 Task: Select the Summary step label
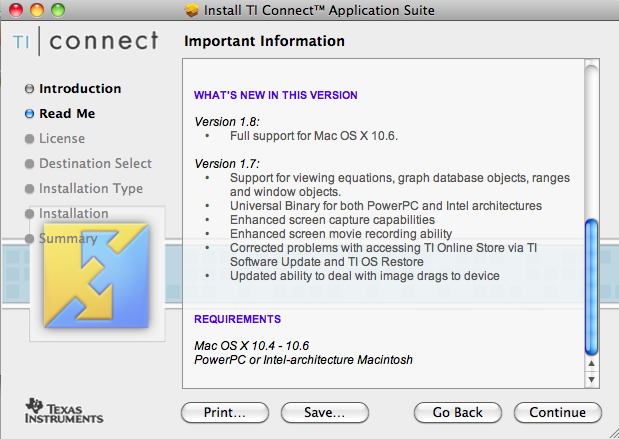[x=68, y=238]
